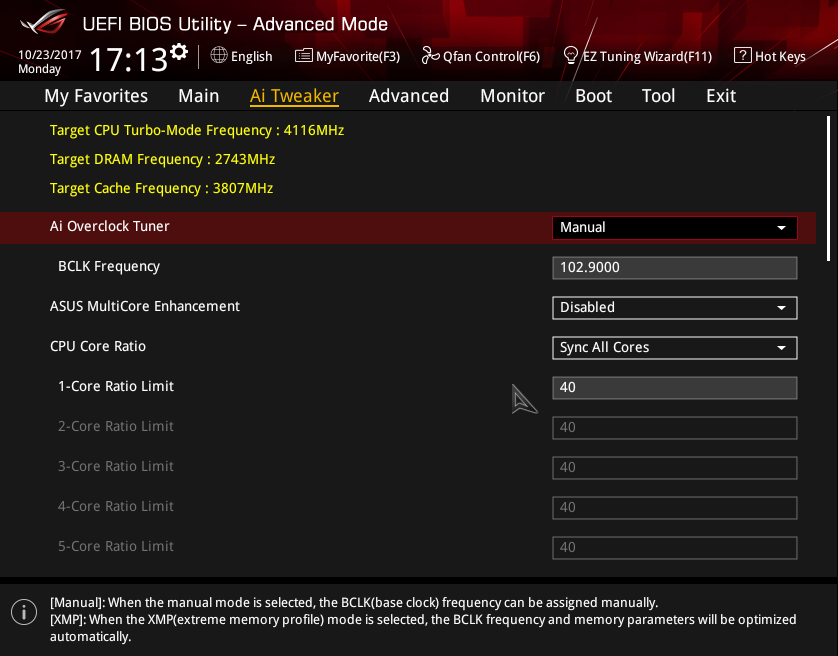Open time settings gear icon
Viewport: 838px width, 656px height.
click(179, 52)
